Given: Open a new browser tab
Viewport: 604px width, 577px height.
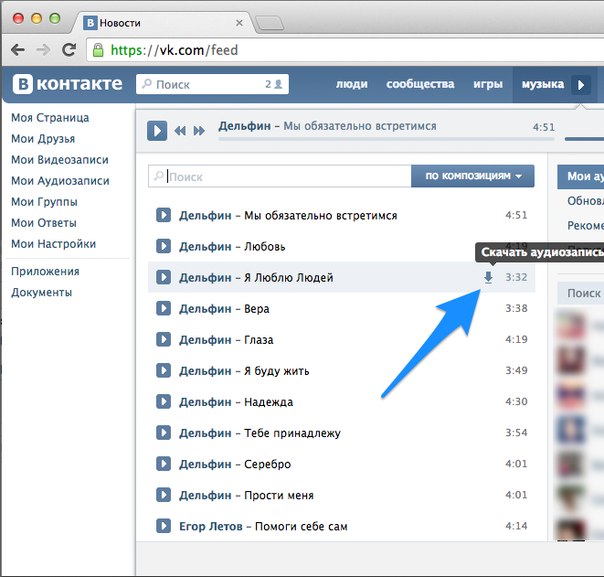Looking at the screenshot, I should coord(270,23).
